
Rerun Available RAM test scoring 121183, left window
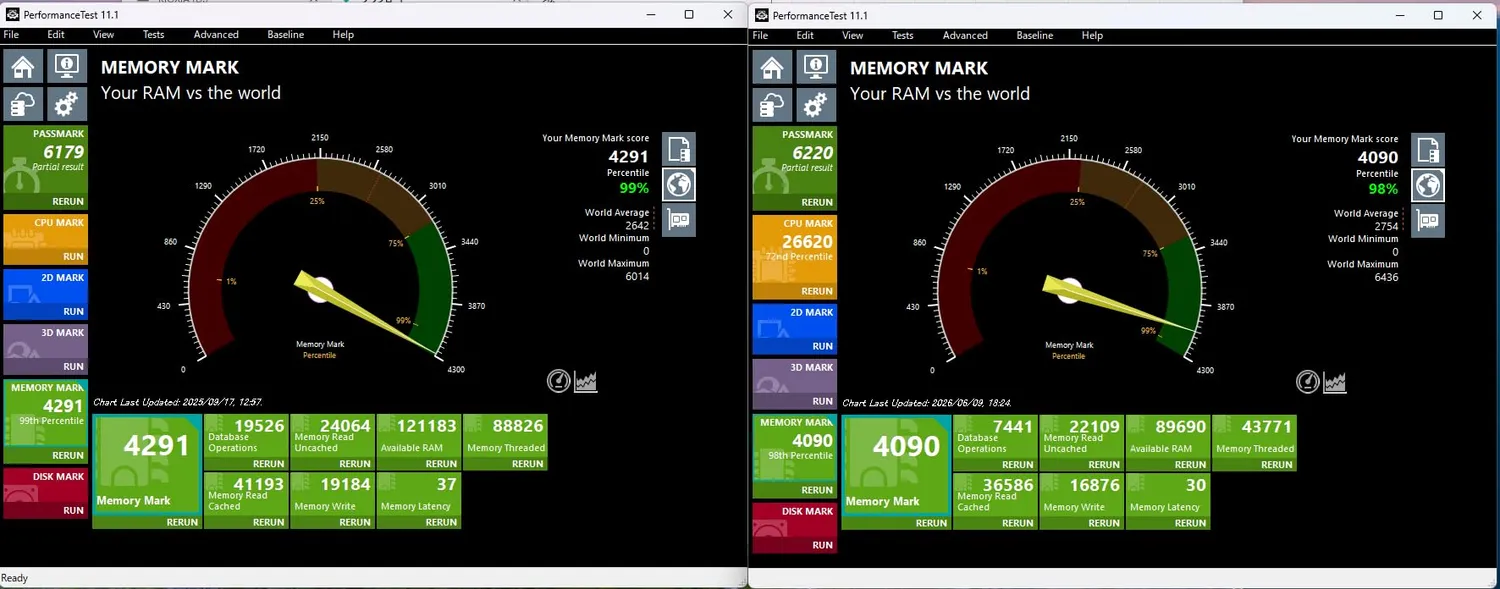coord(441,464)
